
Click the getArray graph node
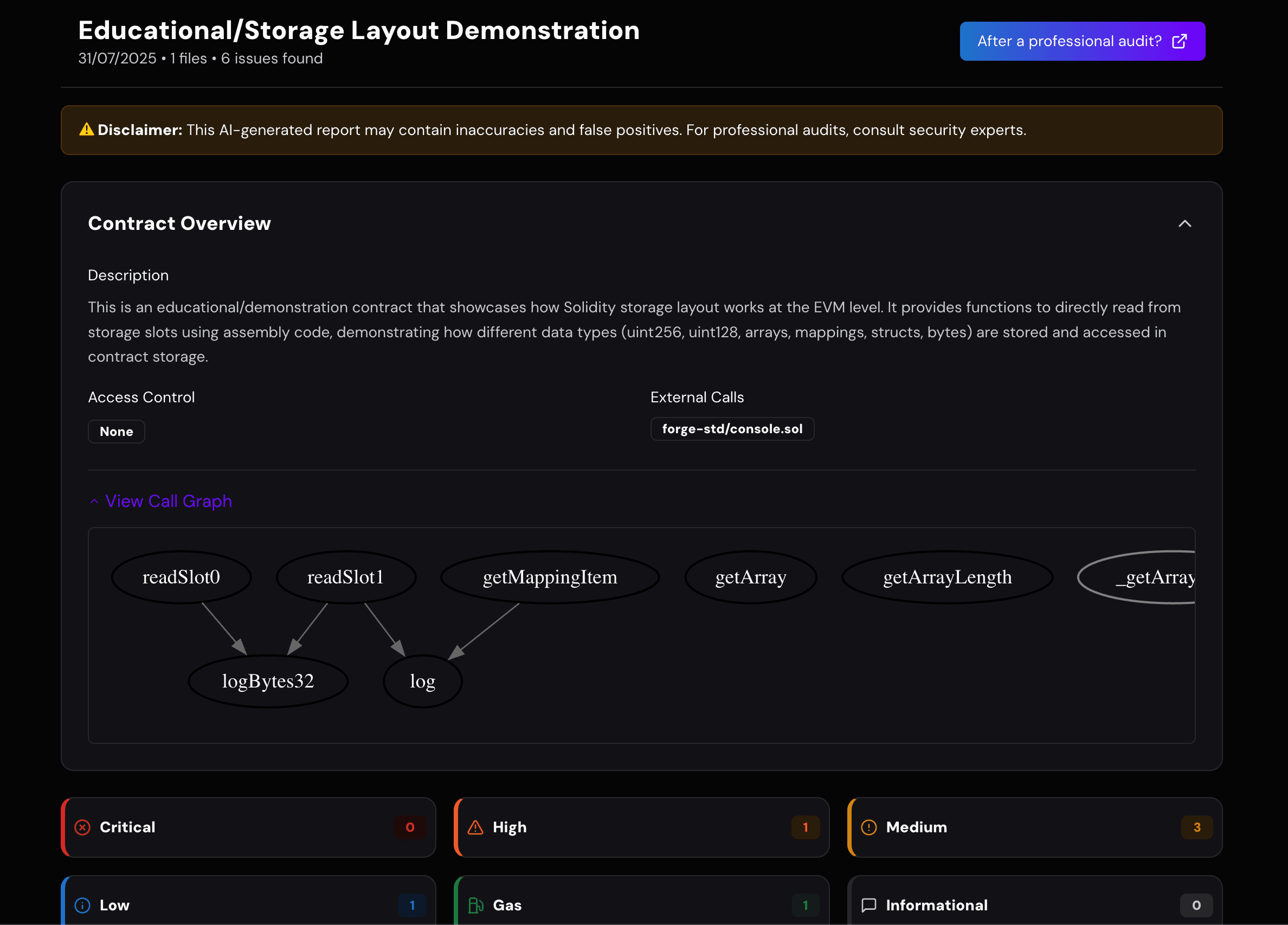coord(751,577)
